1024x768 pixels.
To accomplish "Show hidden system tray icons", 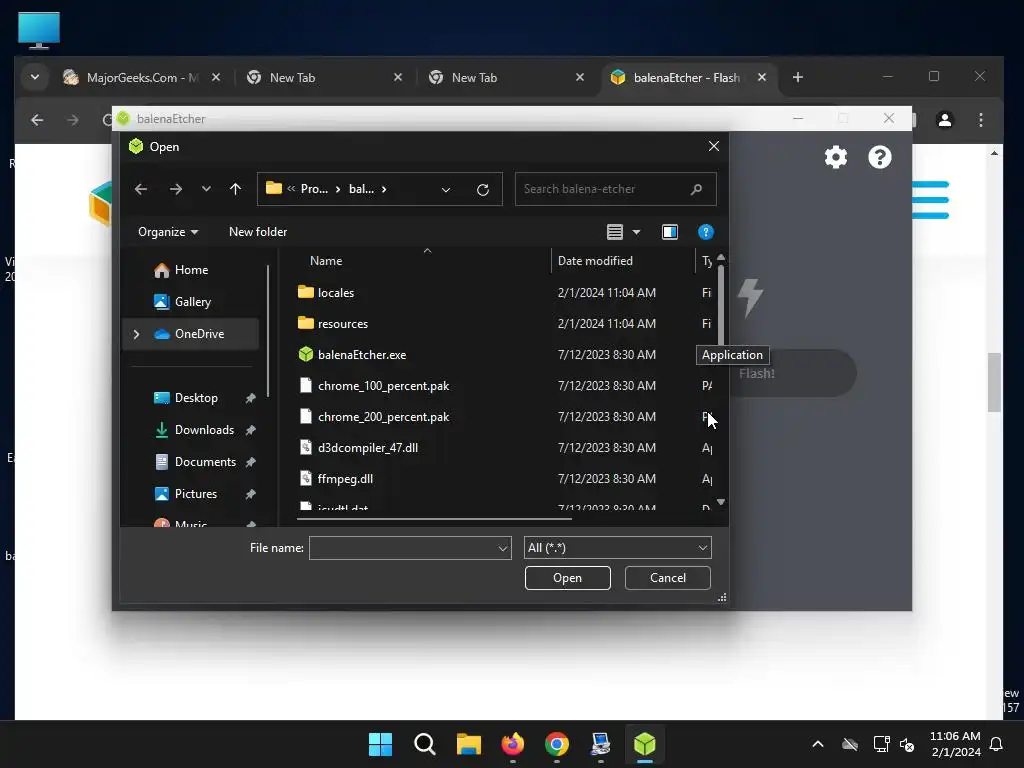I will (x=818, y=744).
